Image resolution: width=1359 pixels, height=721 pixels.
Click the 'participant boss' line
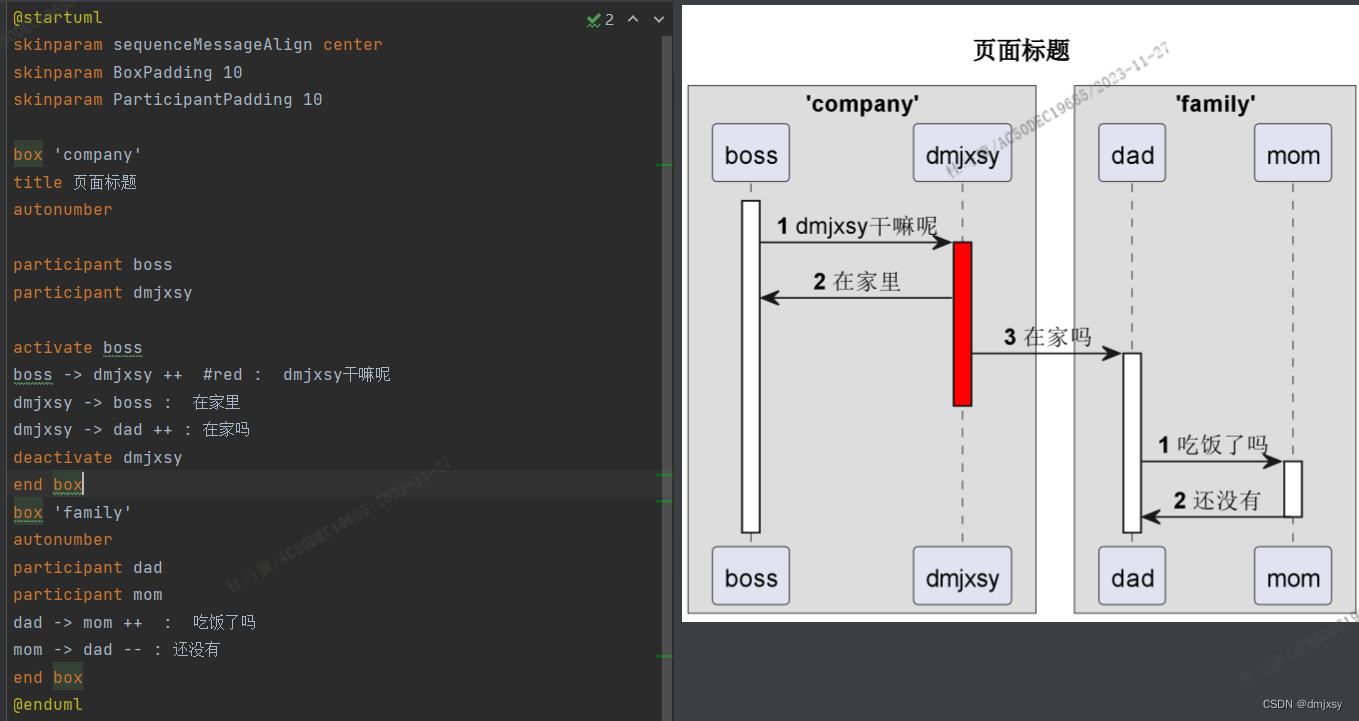93,265
